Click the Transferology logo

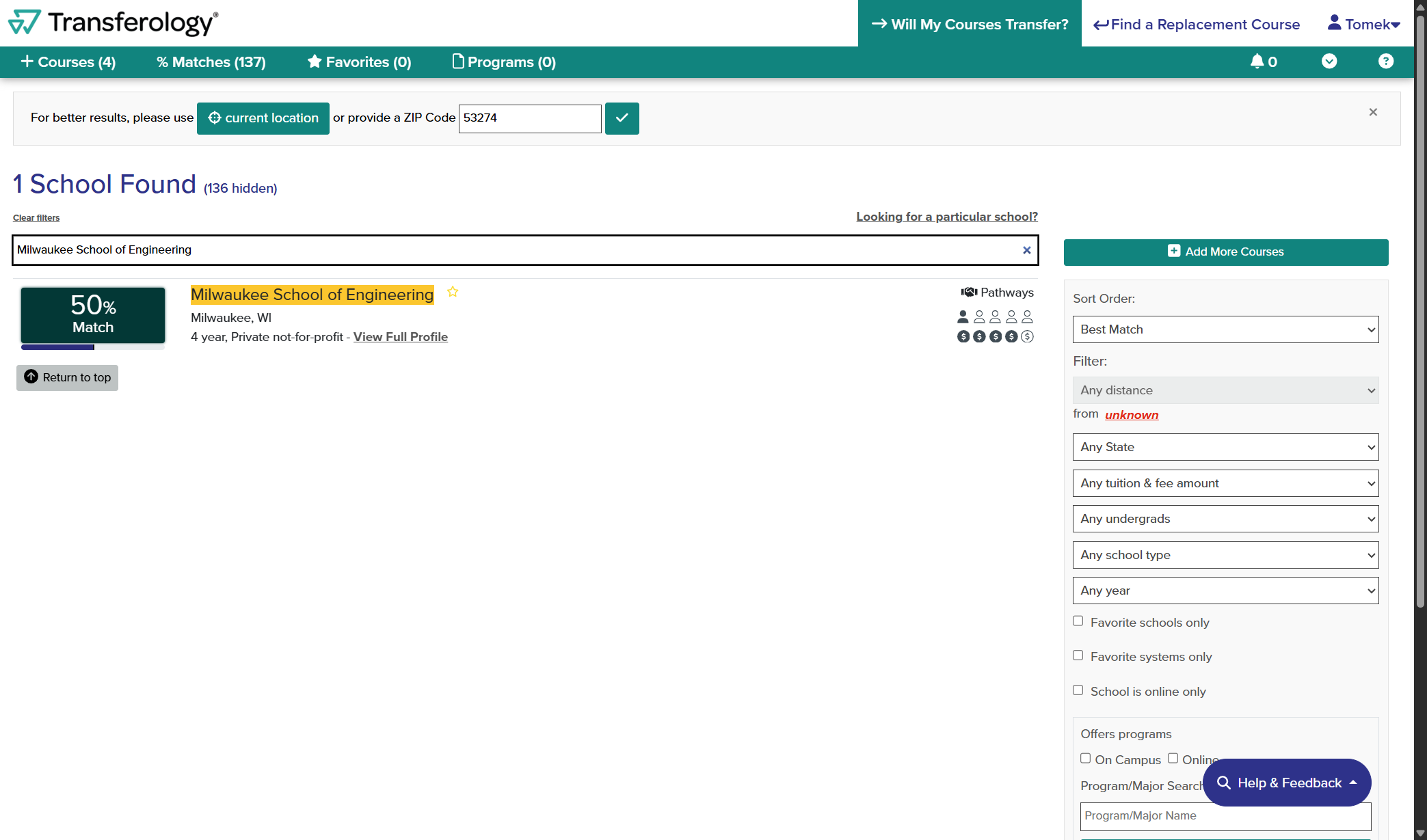coord(114,23)
